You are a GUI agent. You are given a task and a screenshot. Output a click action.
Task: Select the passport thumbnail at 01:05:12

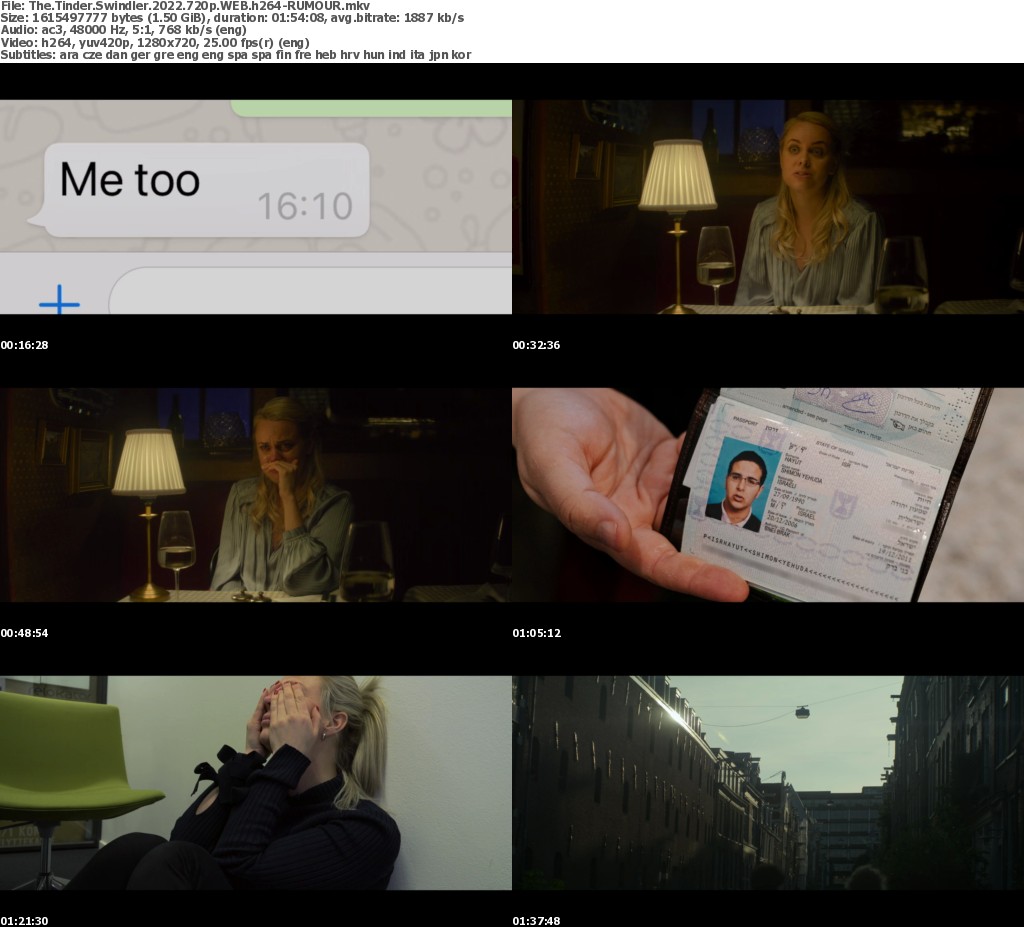[x=768, y=495]
